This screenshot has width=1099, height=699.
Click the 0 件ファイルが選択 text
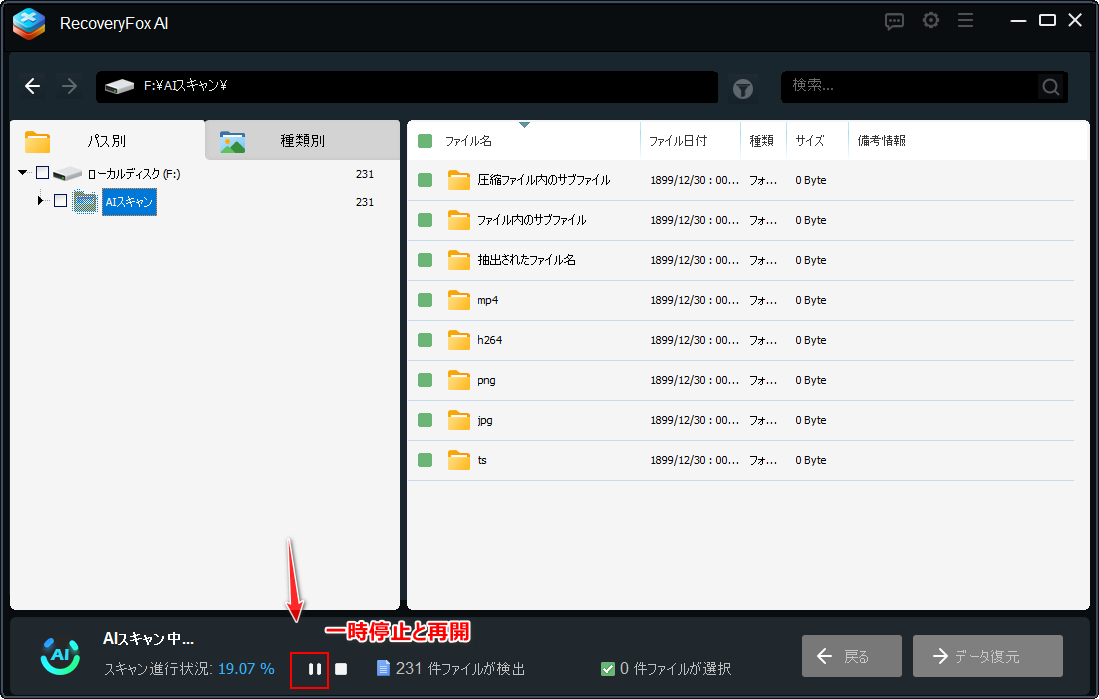tap(676, 669)
